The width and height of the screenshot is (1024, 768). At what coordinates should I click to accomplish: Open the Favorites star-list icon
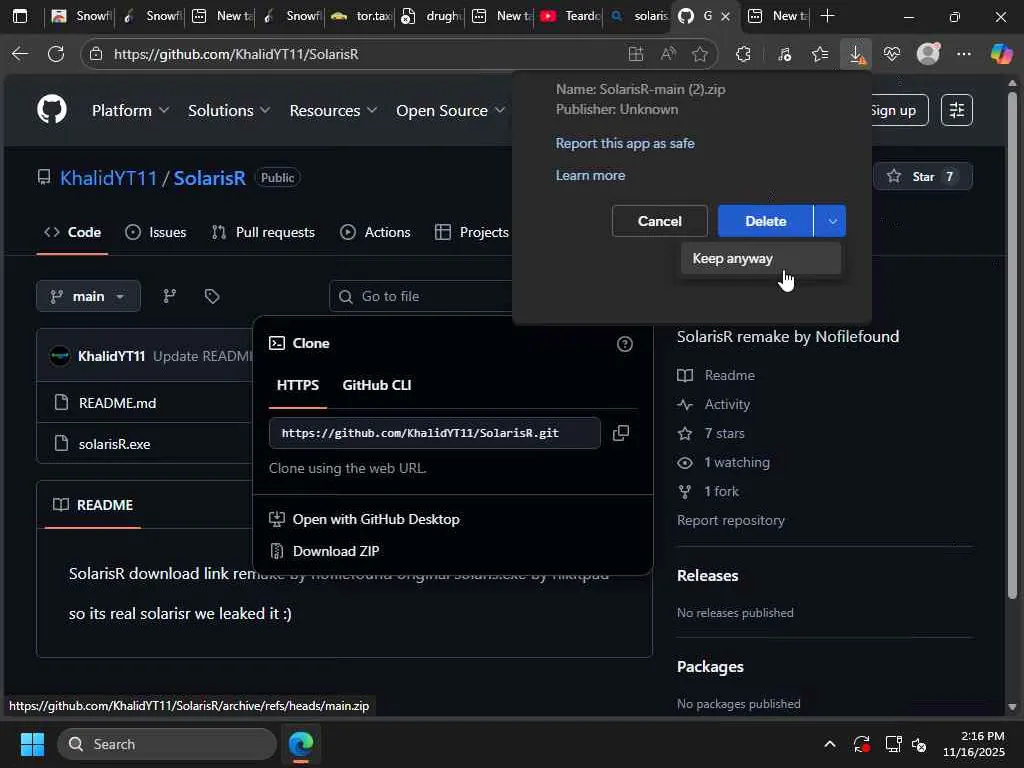pos(820,54)
